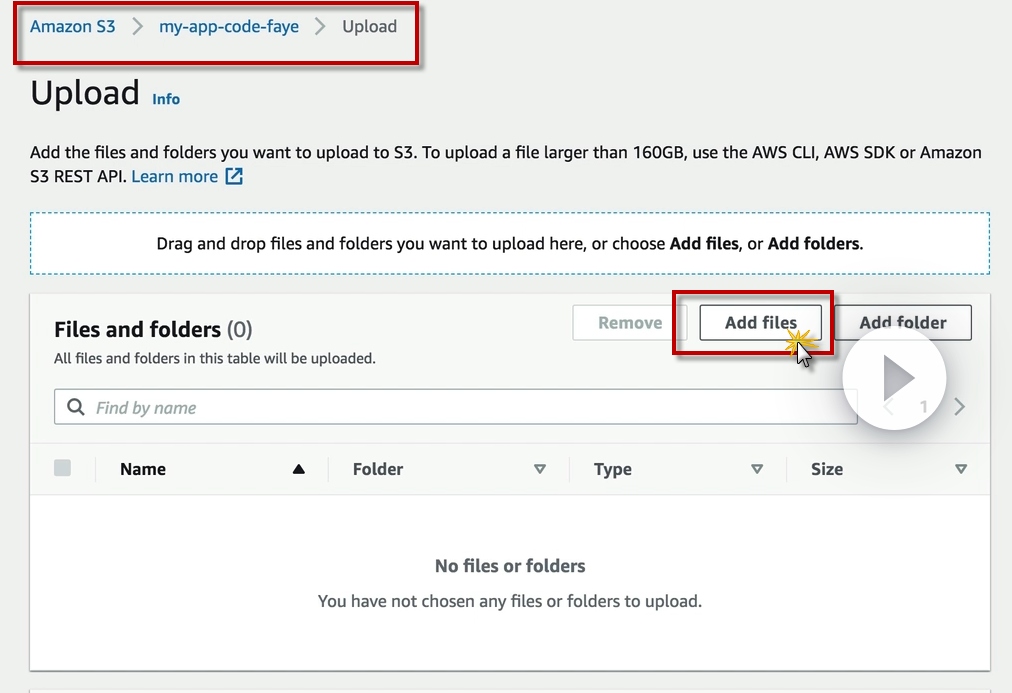Open the Folder column sort dropdown
Image resolution: width=1012 pixels, height=693 pixels.
click(540, 469)
